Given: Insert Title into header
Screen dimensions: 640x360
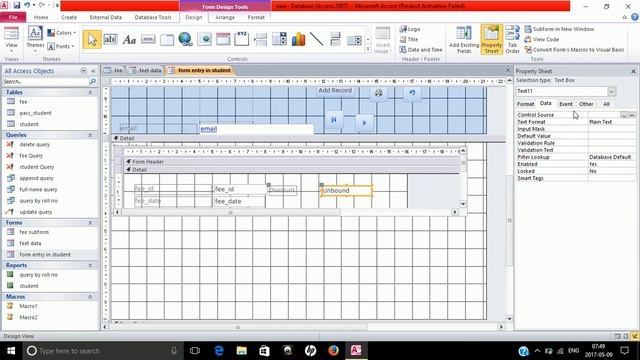Looking at the screenshot, I should [409, 39].
